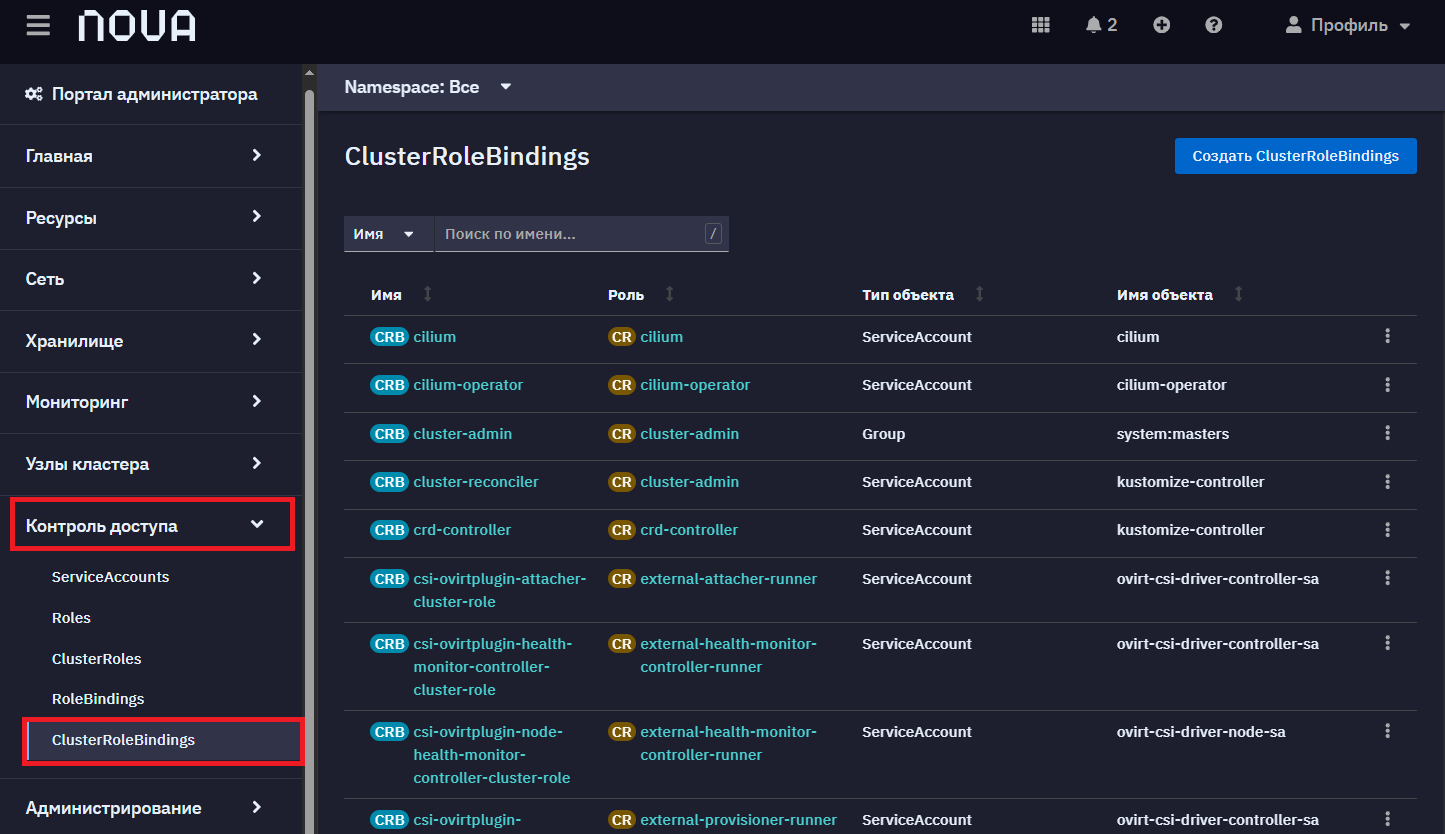Open the Имя filter type dropdown
The width and height of the screenshot is (1445, 834).
[x=389, y=234]
